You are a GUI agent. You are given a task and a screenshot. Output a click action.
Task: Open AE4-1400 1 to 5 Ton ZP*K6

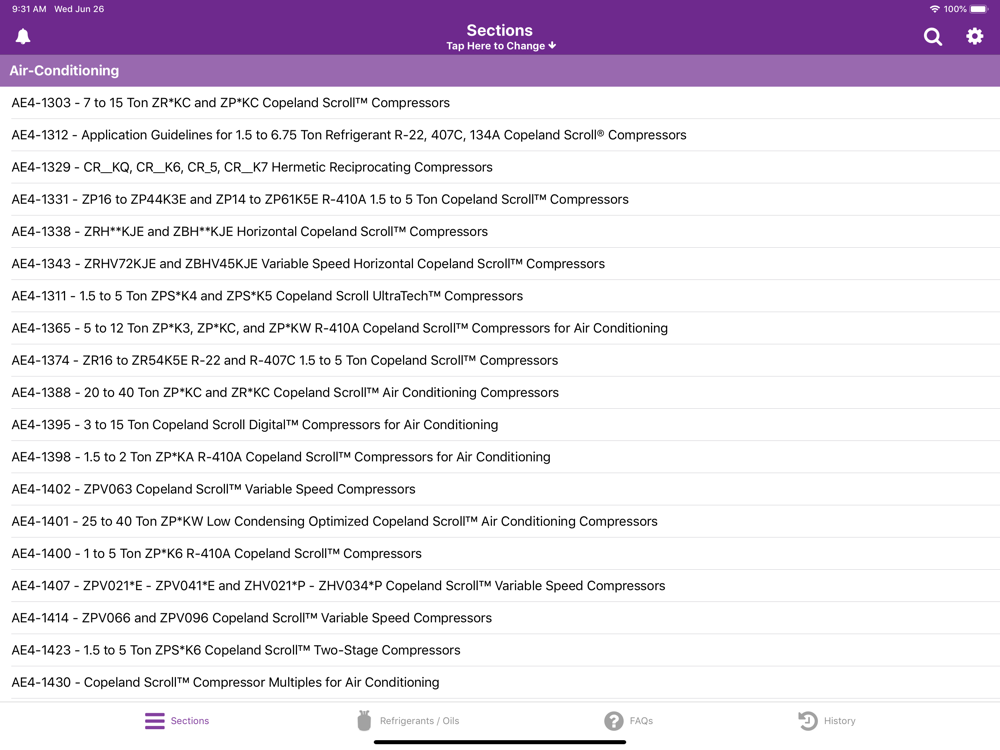click(500, 554)
